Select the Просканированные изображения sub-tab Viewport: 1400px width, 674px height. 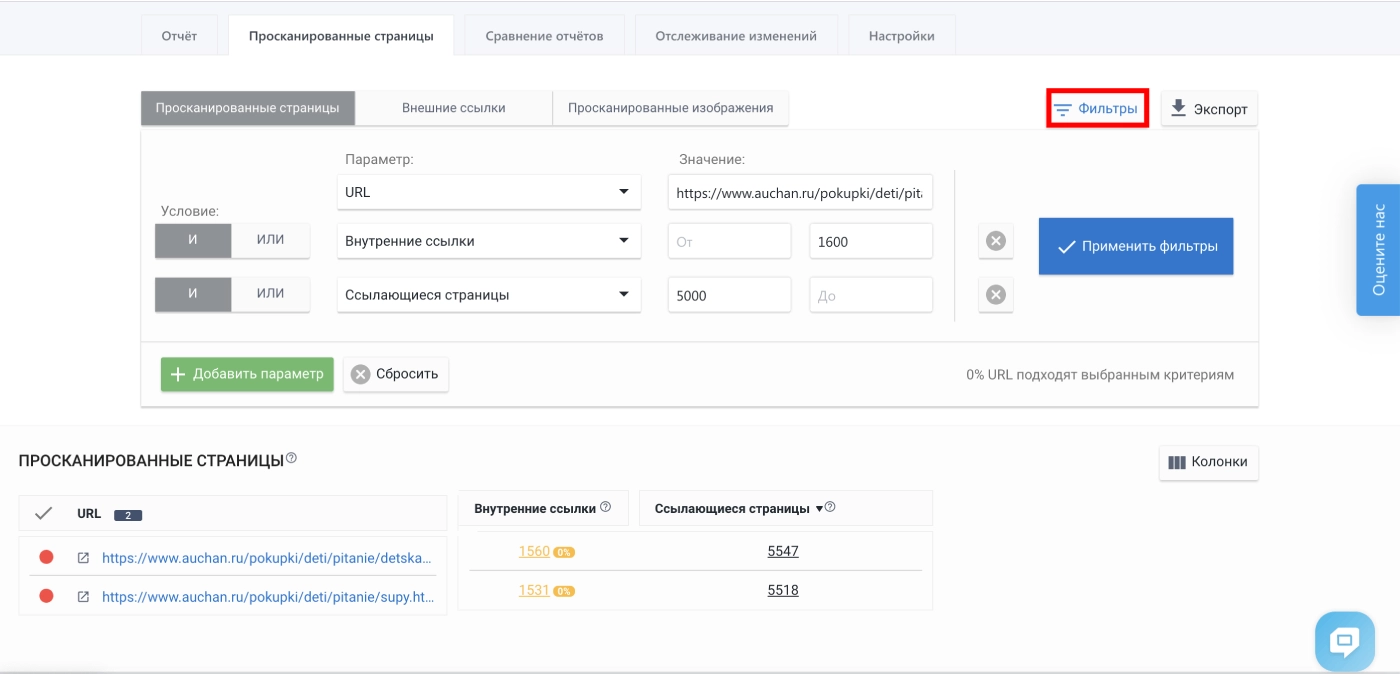coord(670,108)
